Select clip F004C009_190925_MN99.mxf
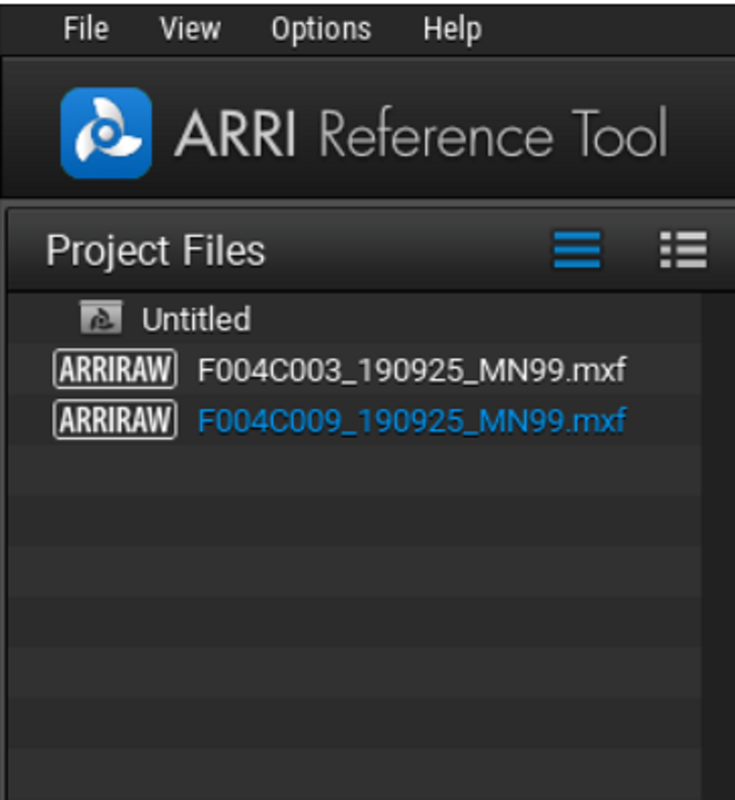 pos(412,421)
